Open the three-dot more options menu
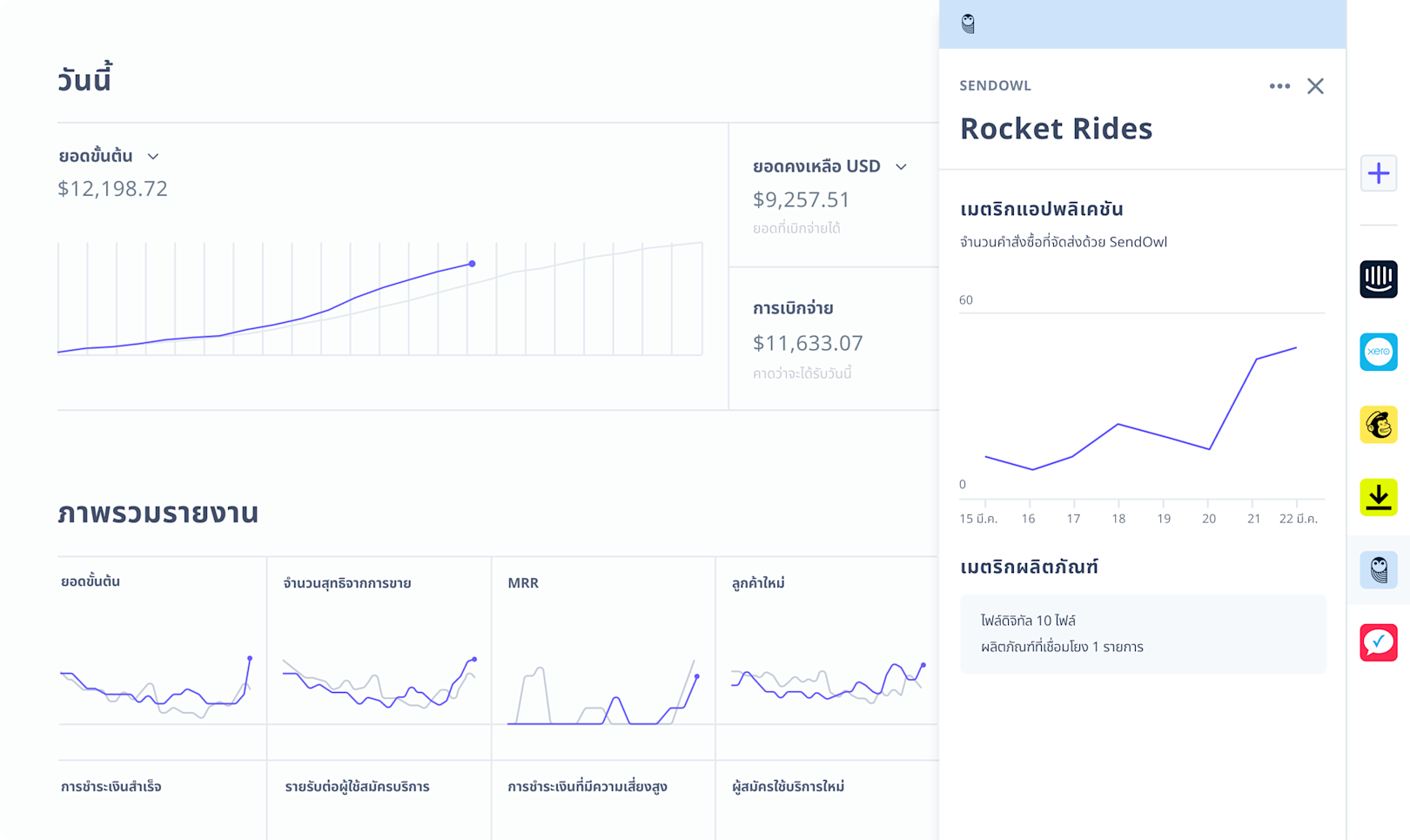The height and width of the screenshot is (840, 1410). 1279,86
